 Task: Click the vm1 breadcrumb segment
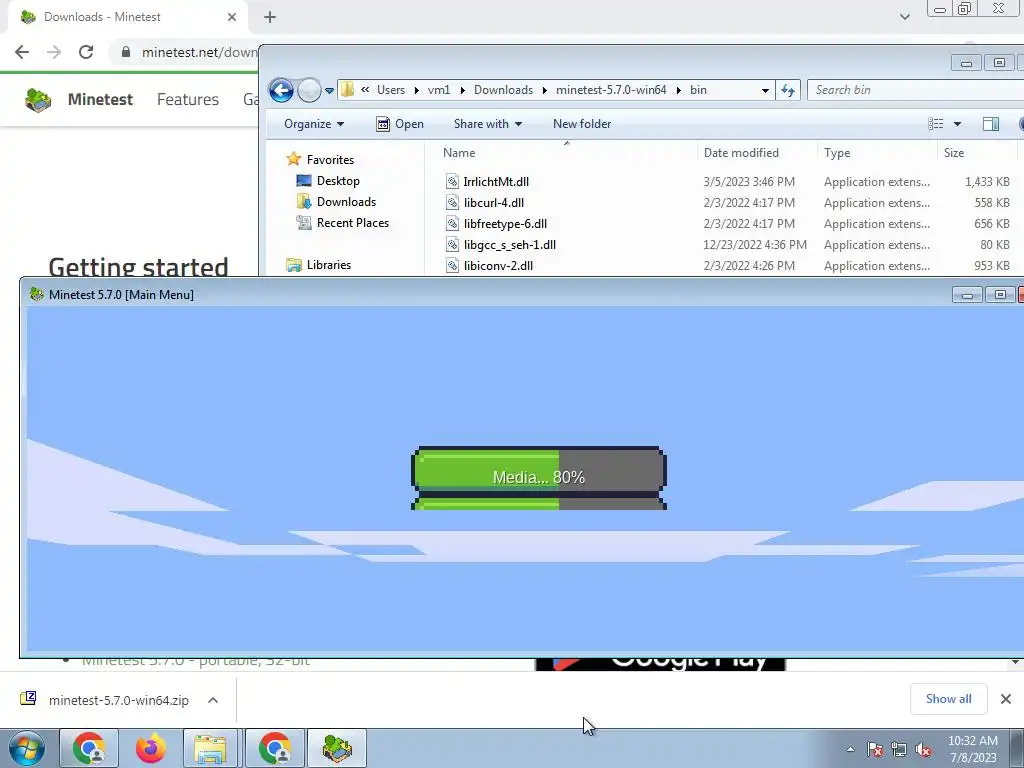[439, 90]
